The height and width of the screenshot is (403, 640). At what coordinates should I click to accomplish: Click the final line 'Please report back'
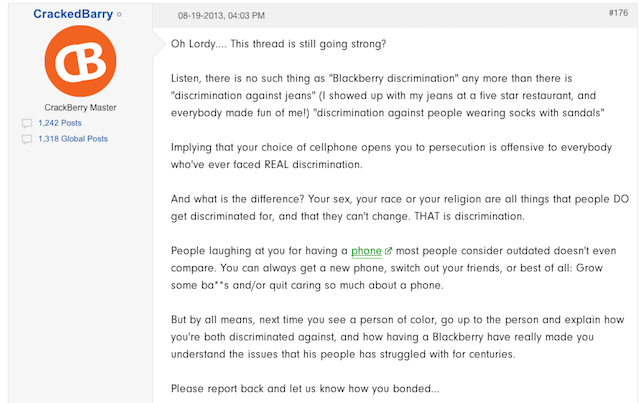tap(305, 388)
